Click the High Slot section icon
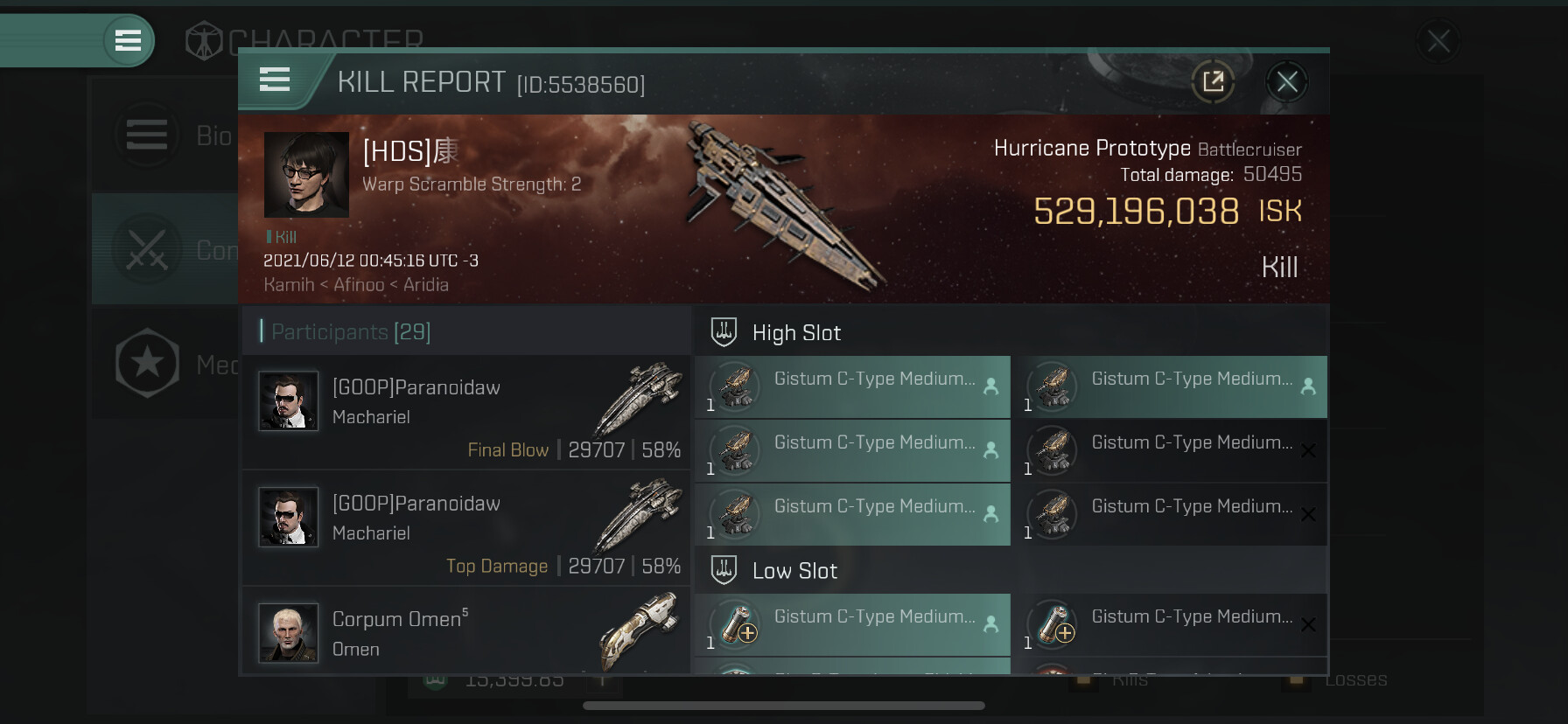 (x=724, y=332)
